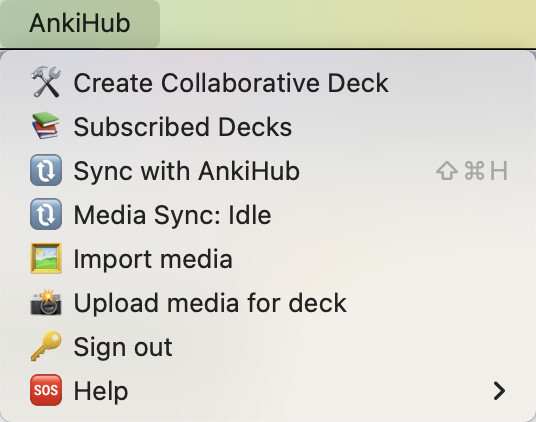Dismiss the menu via the empty menu bar area
536x422 pixels.
348,23
